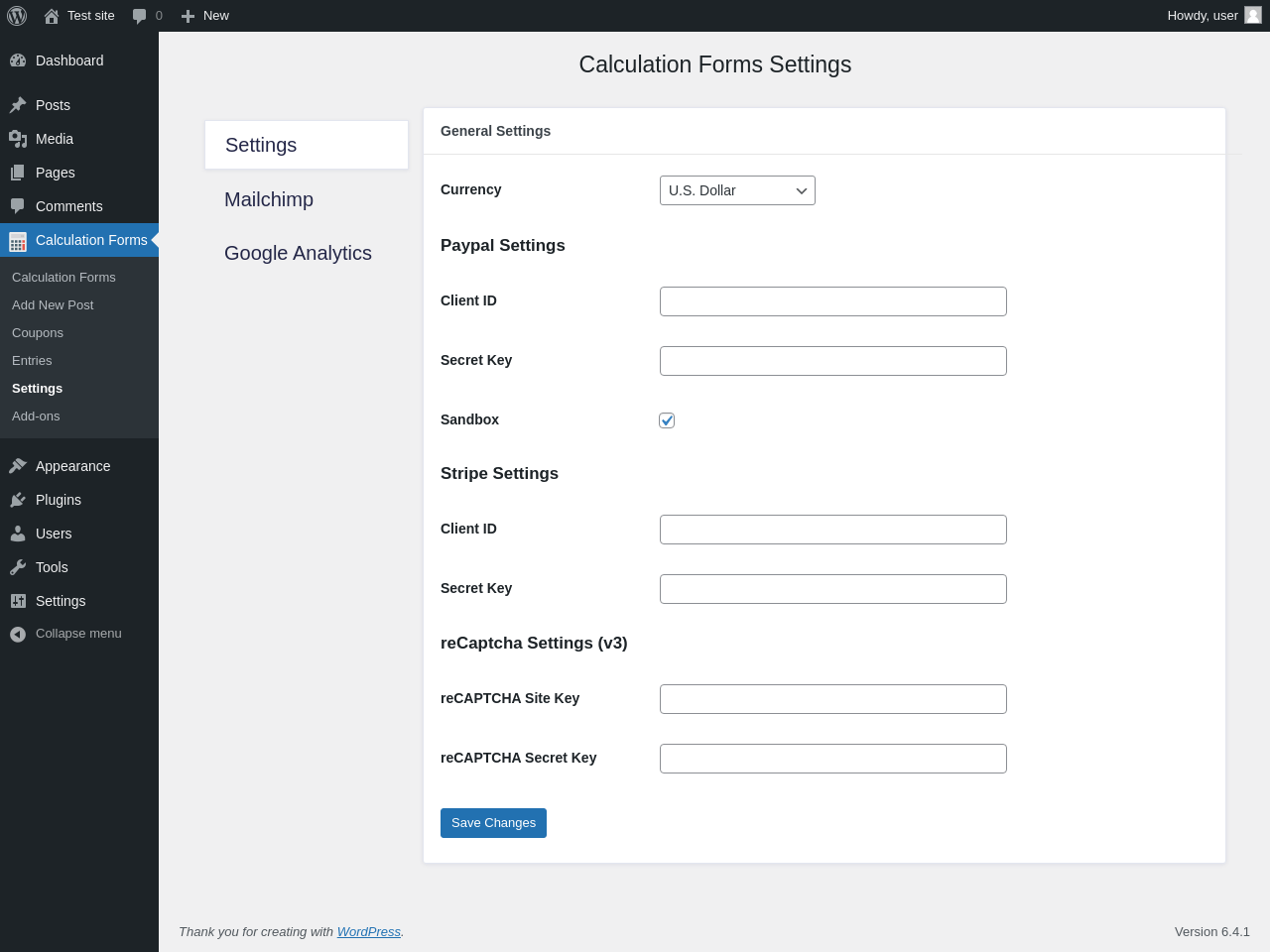Click the Tools wrench icon
Image resolution: width=1270 pixels, height=952 pixels.
[18, 567]
